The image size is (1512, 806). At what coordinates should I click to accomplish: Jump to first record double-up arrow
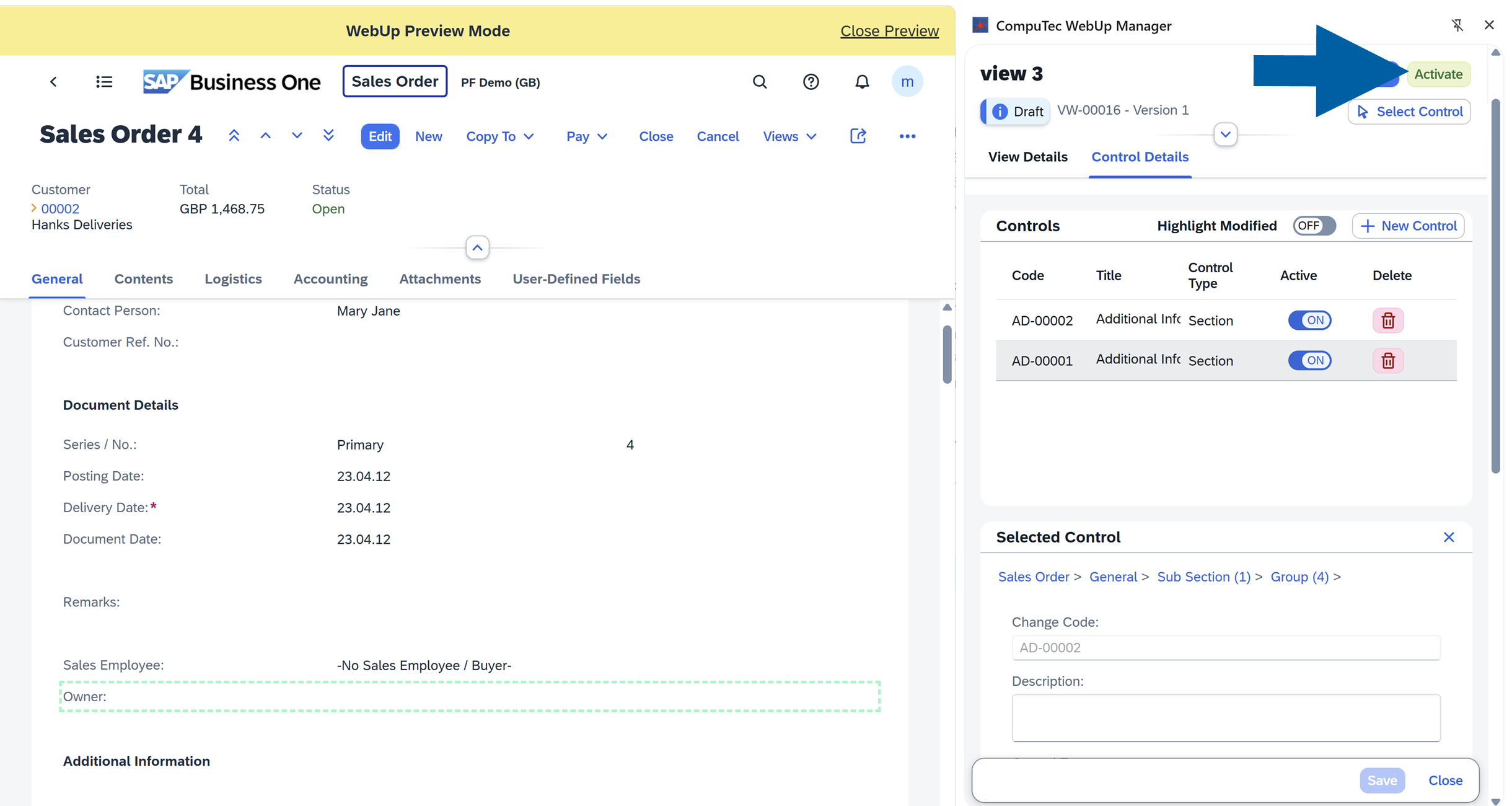[234, 136]
